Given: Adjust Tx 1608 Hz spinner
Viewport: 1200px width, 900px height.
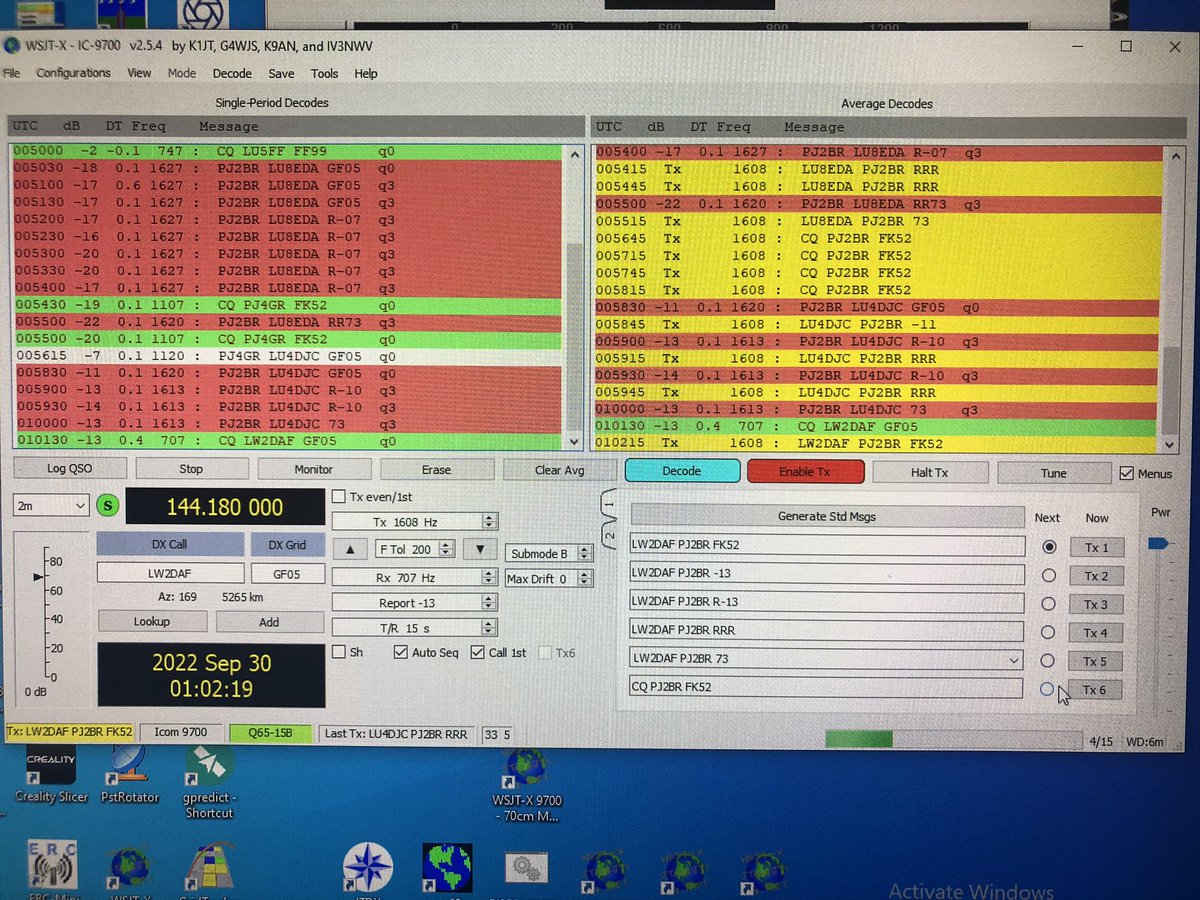Looking at the screenshot, I should tap(414, 521).
